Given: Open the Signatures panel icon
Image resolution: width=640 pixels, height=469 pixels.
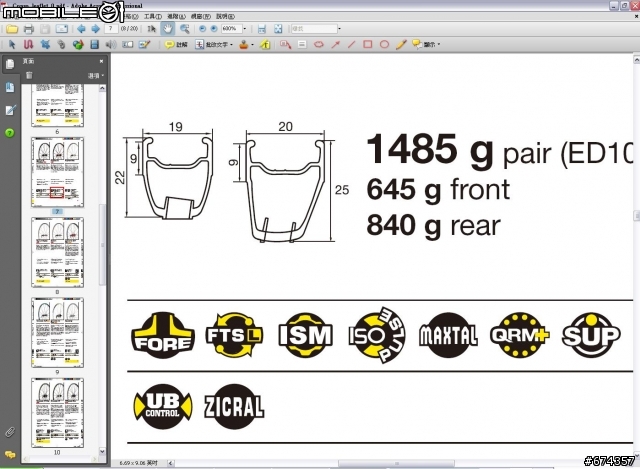Looking at the screenshot, I should click(x=10, y=110).
